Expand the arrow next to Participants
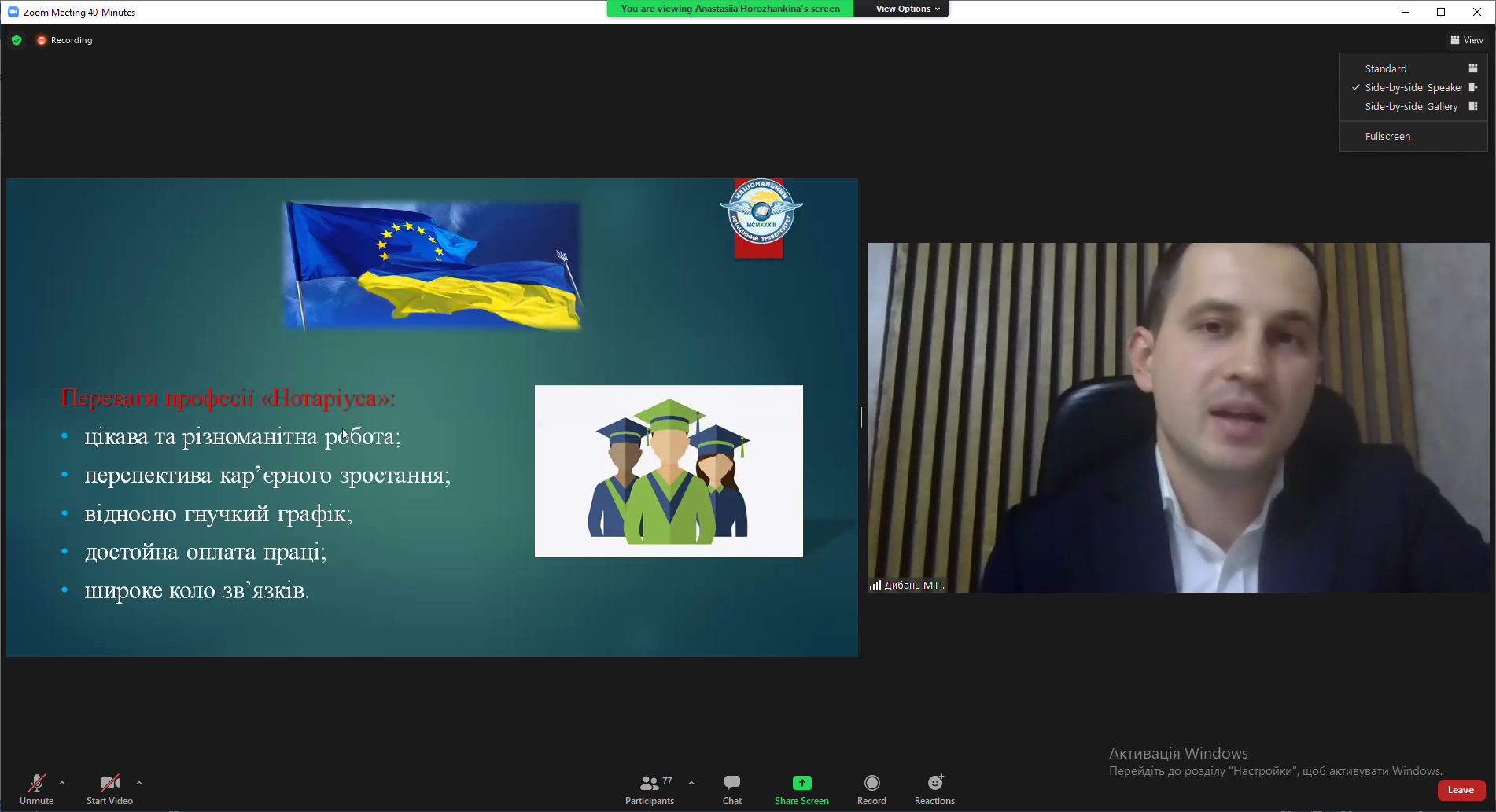Viewport: 1496px width, 812px height. point(691,783)
